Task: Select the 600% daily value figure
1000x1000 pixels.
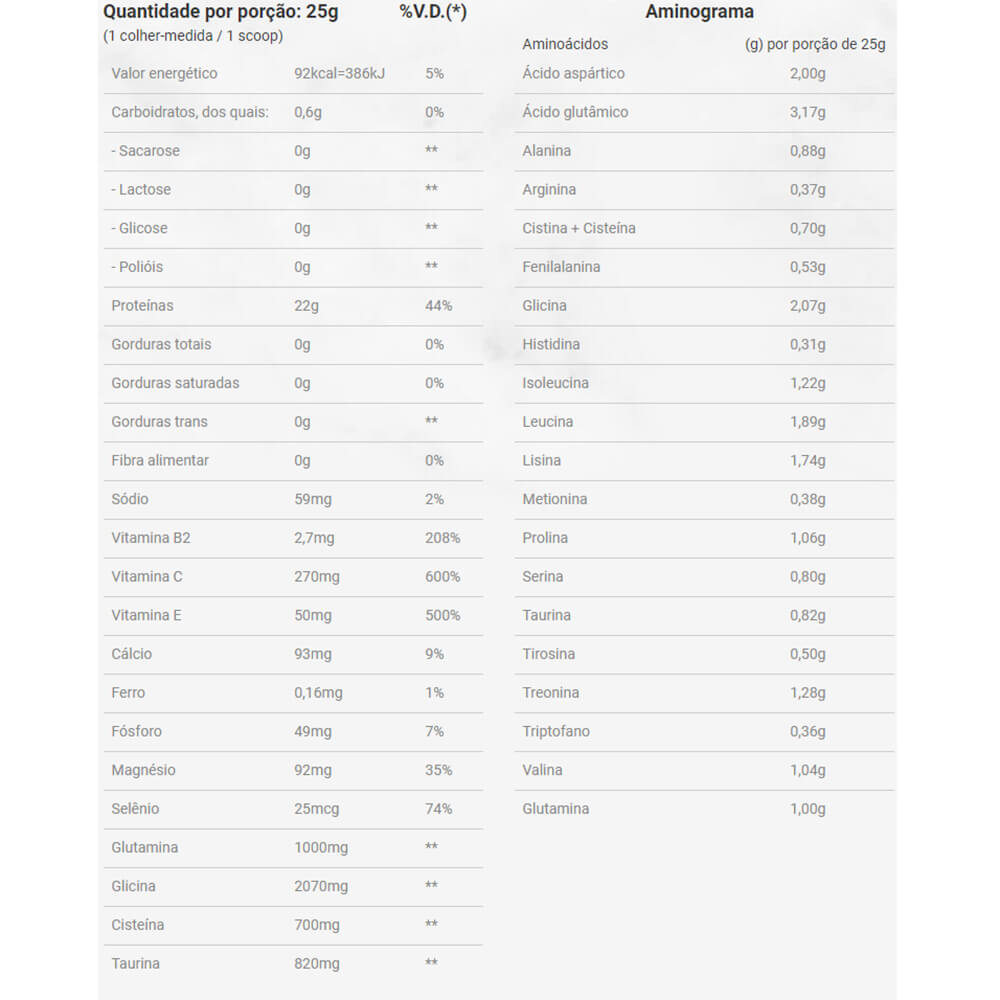Action: pyautogui.click(x=442, y=576)
